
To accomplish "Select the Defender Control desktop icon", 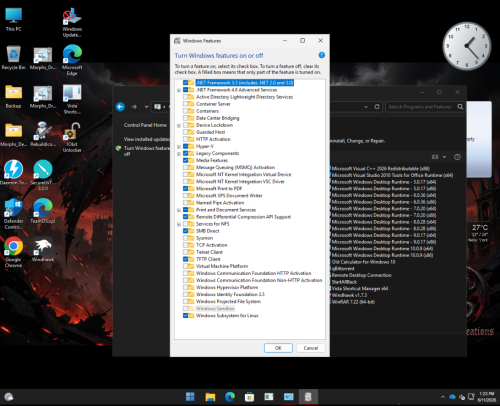I will 14,213.
